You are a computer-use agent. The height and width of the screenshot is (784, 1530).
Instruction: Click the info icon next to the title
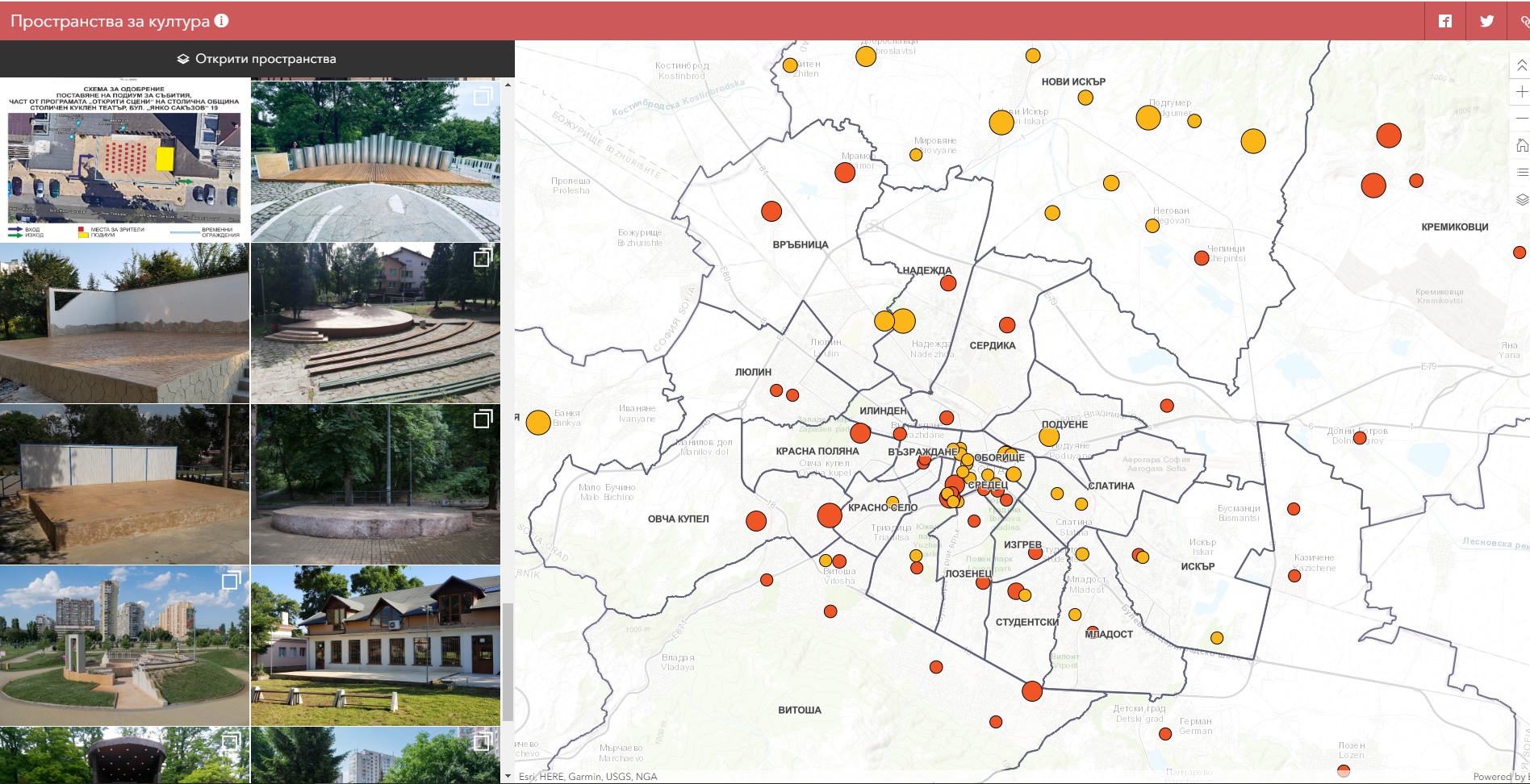pyautogui.click(x=221, y=21)
